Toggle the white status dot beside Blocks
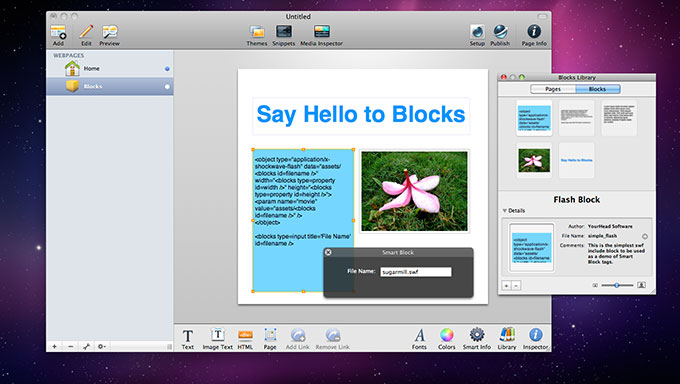Viewport: 680px width, 384px height. 167,87
